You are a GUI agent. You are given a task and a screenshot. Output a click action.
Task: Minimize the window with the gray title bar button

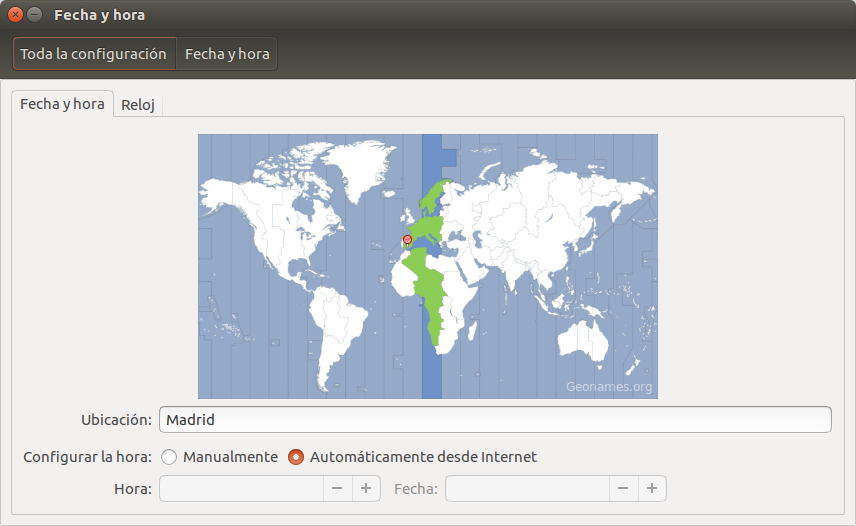[35, 15]
